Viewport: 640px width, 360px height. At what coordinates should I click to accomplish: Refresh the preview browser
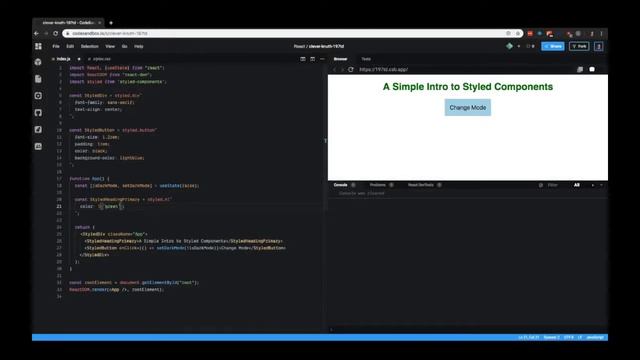351,69
